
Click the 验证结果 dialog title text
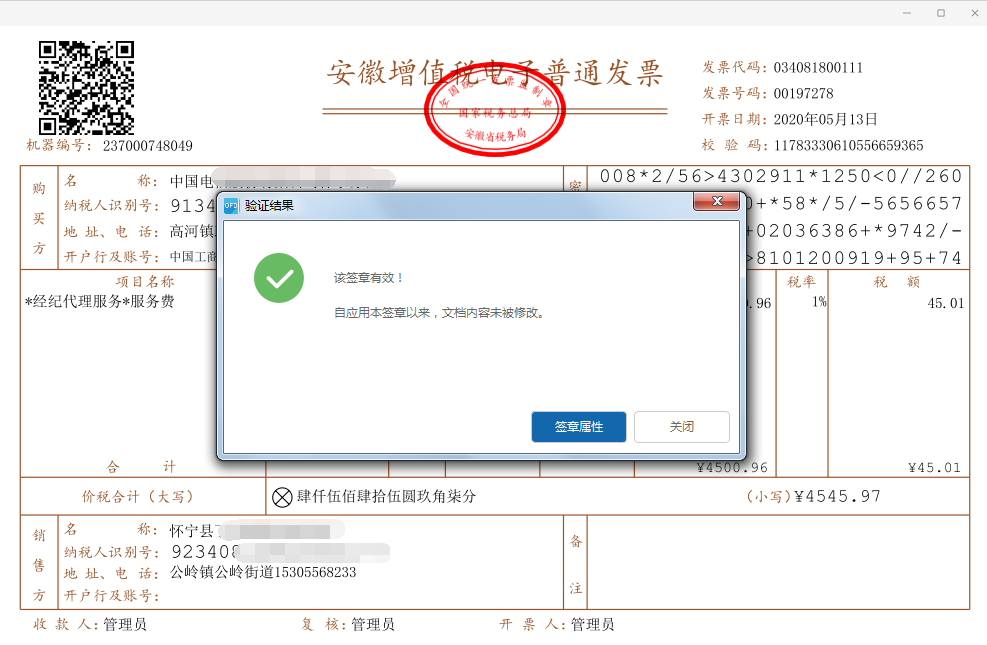(269, 205)
